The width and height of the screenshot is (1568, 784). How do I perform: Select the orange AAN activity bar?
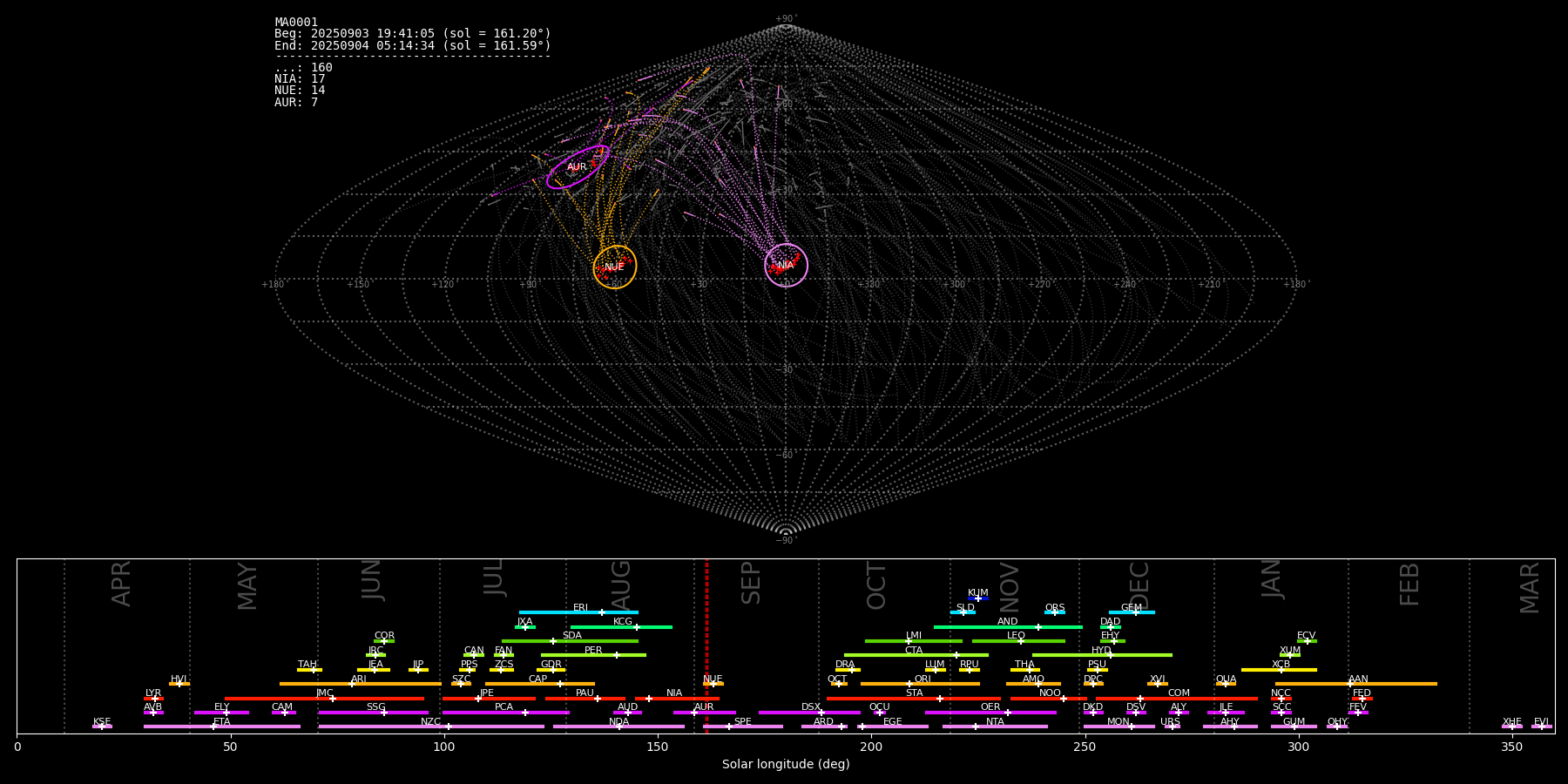click(x=1394, y=684)
